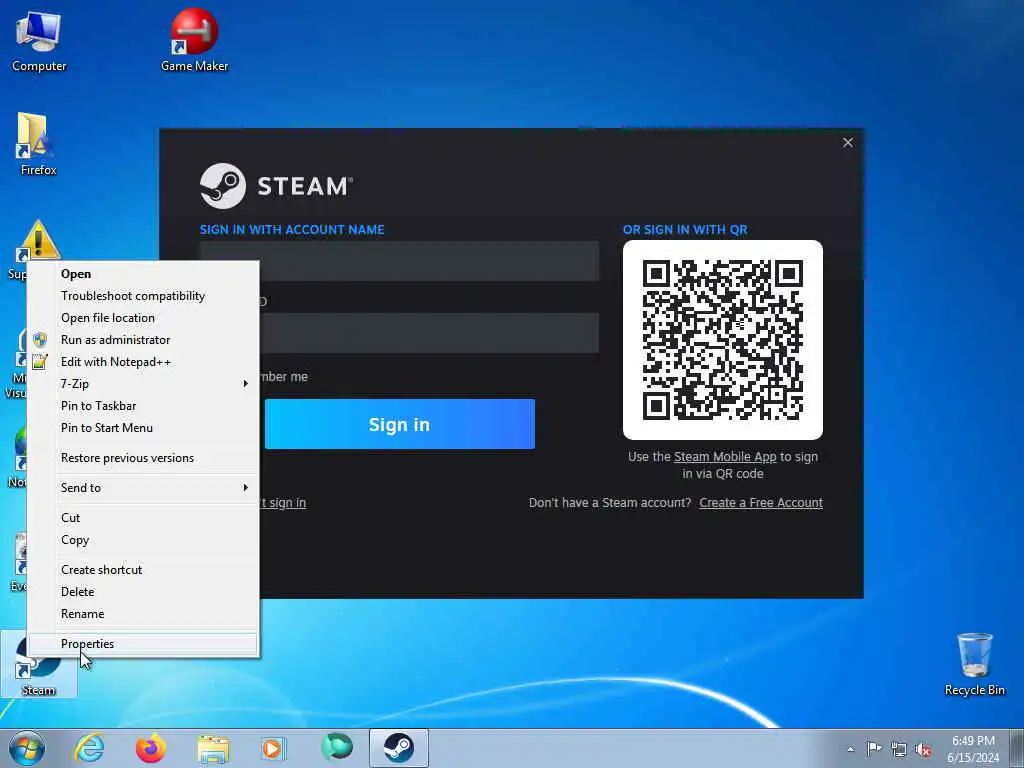
Task: Choose Open file location
Action: tap(143, 318)
